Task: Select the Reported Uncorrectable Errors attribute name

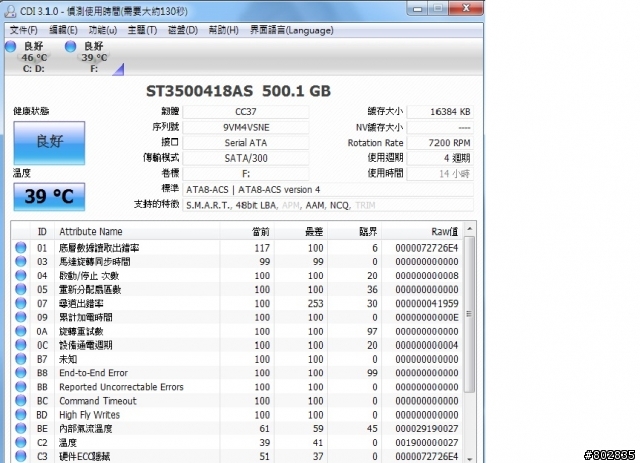Action: (x=121, y=387)
